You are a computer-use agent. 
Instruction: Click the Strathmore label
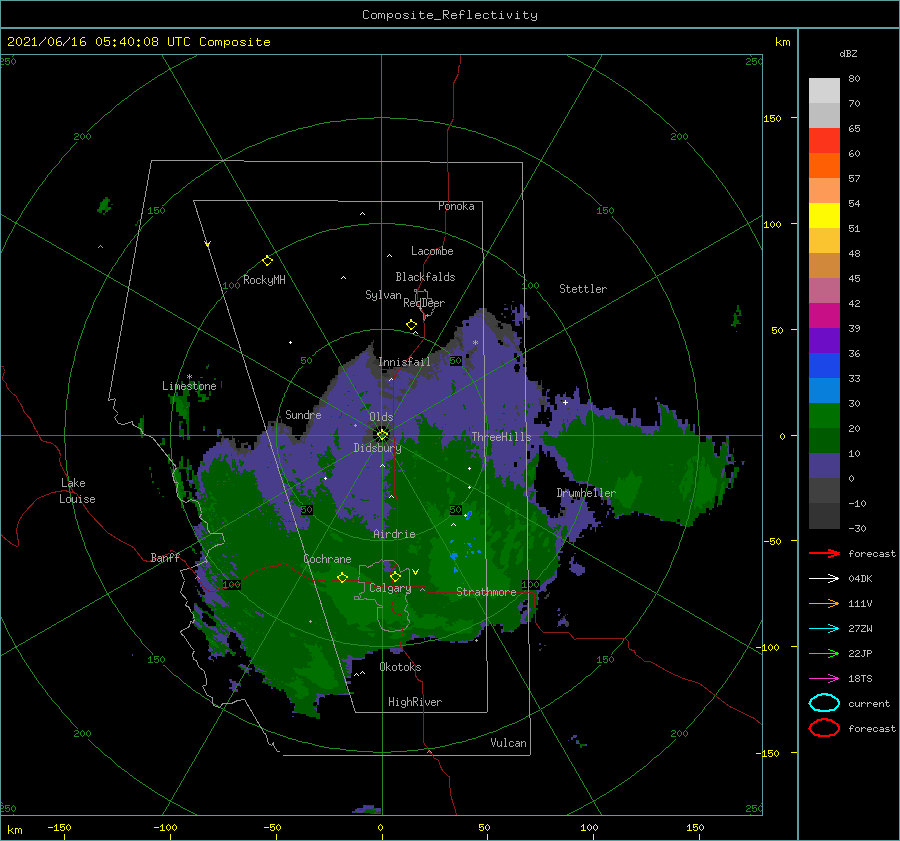tap(486, 592)
